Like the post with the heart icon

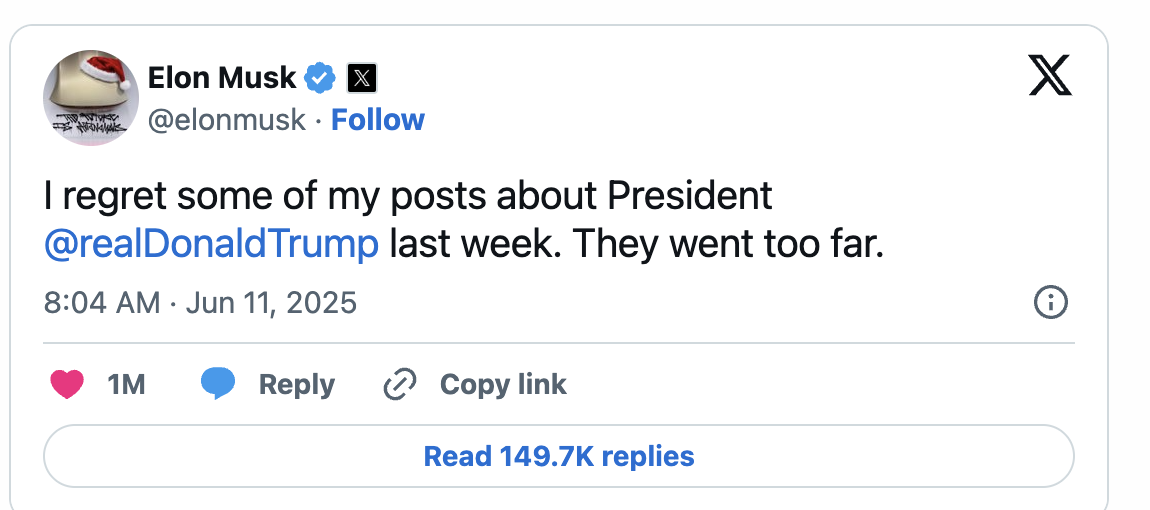pos(66,384)
